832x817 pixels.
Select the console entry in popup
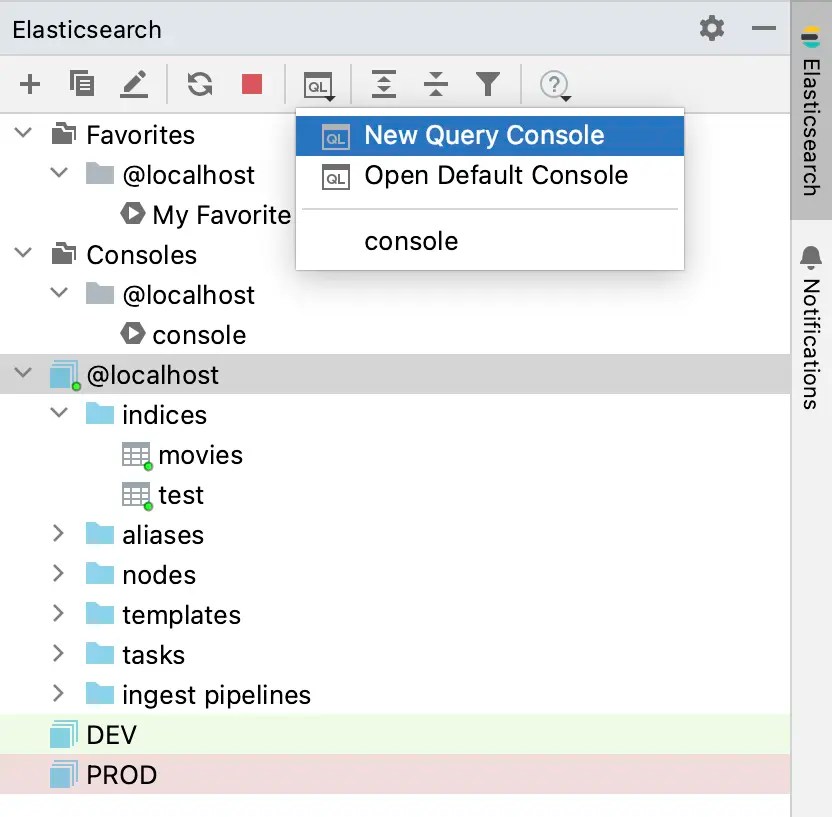click(x=489, y=242)
